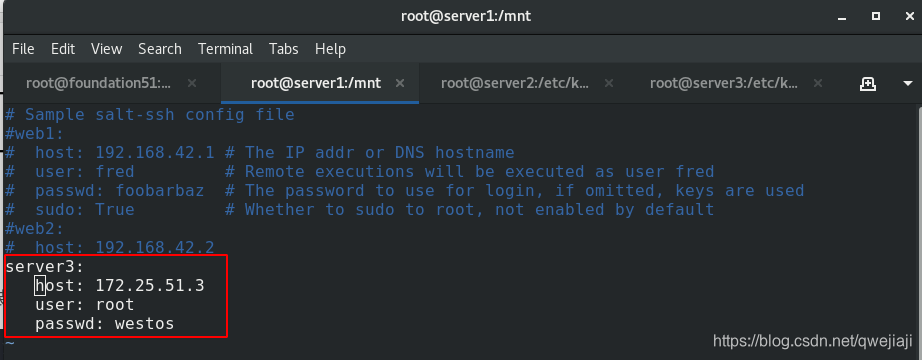This screenshot has width=922, height=360.
Task: Click the new tab icon
Action: click(x=868, y=84)
